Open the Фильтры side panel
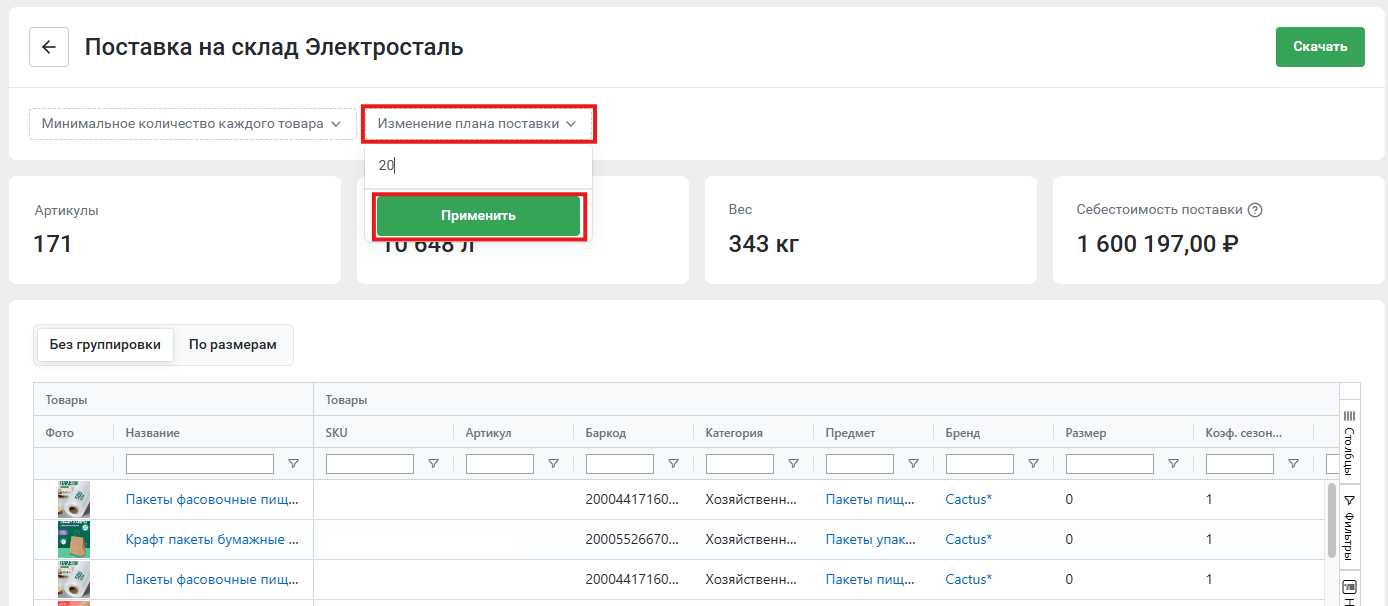 tap(1349, 527)
